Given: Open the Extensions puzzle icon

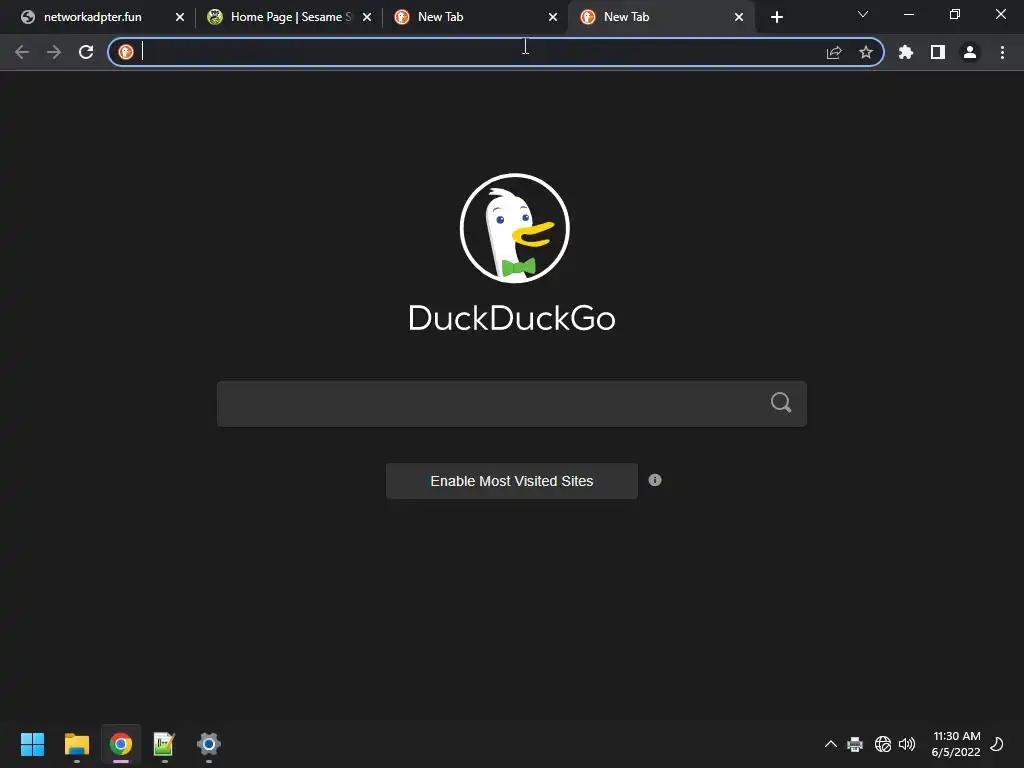Looking at the screenshot, I should point(906,52).
